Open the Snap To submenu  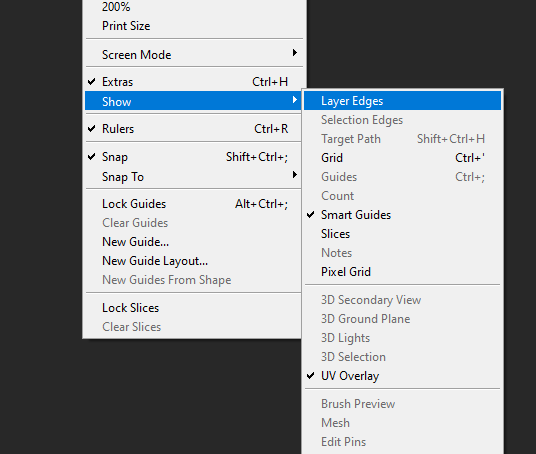point(193,177)
